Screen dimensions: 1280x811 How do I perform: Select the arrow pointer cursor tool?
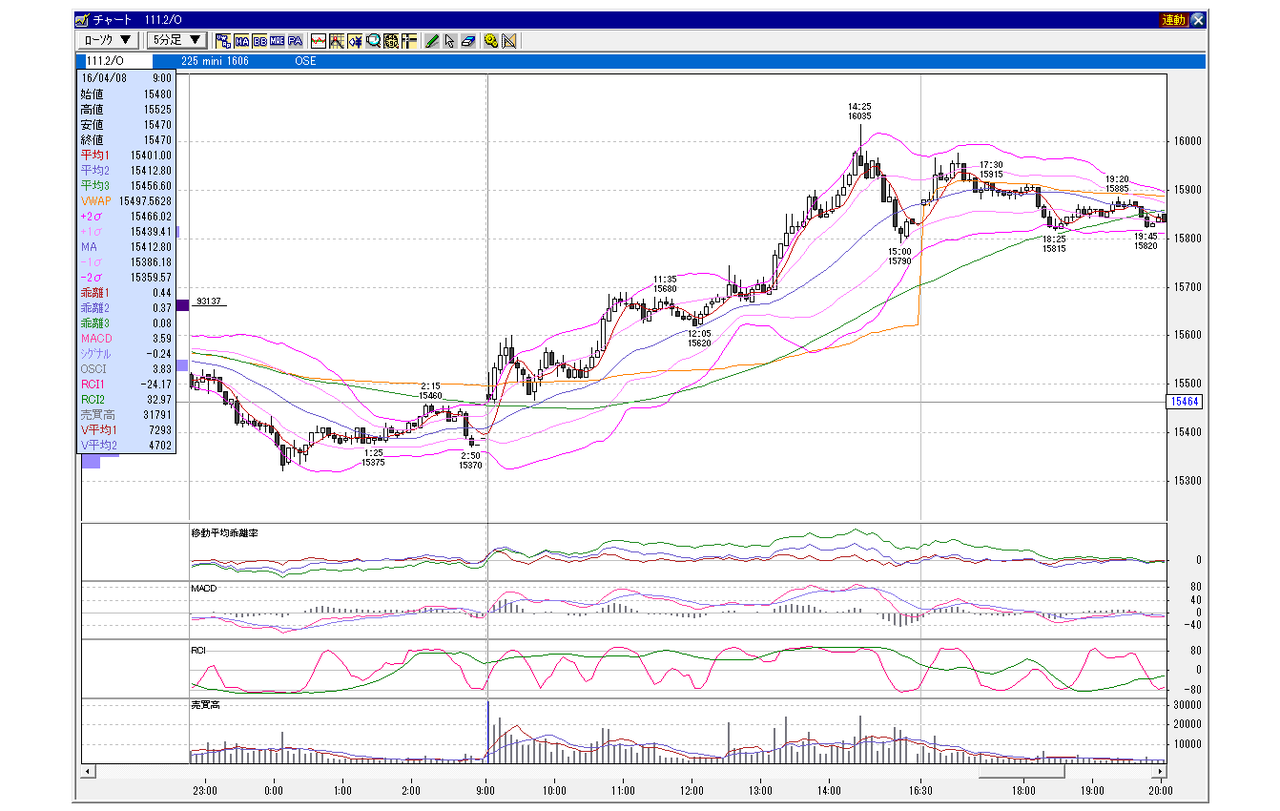[449, 41]
